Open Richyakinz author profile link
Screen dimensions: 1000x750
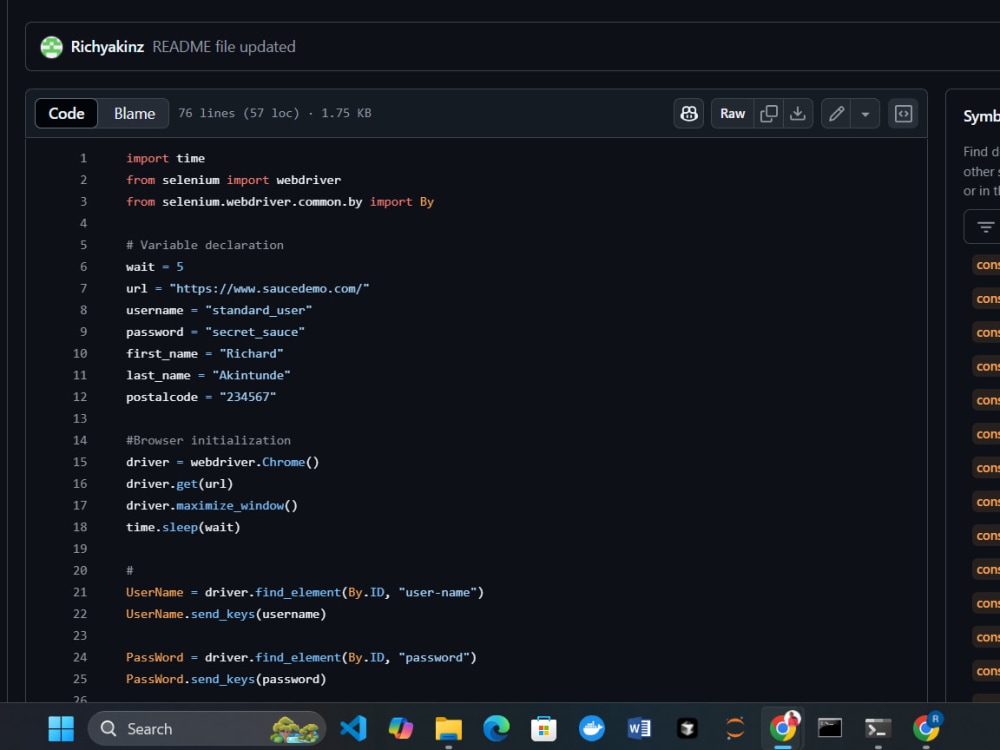[107, 47]
